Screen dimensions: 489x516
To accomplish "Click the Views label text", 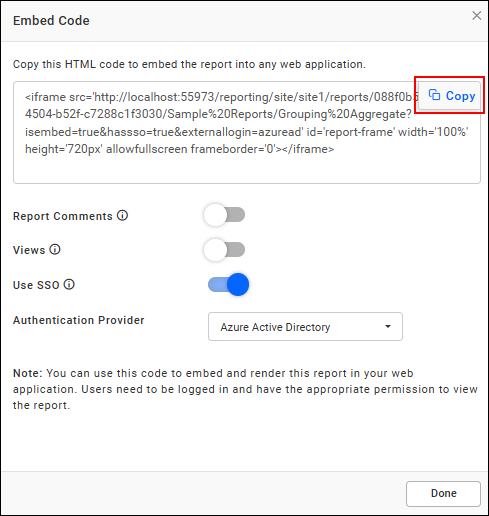I will click(29, 250).
